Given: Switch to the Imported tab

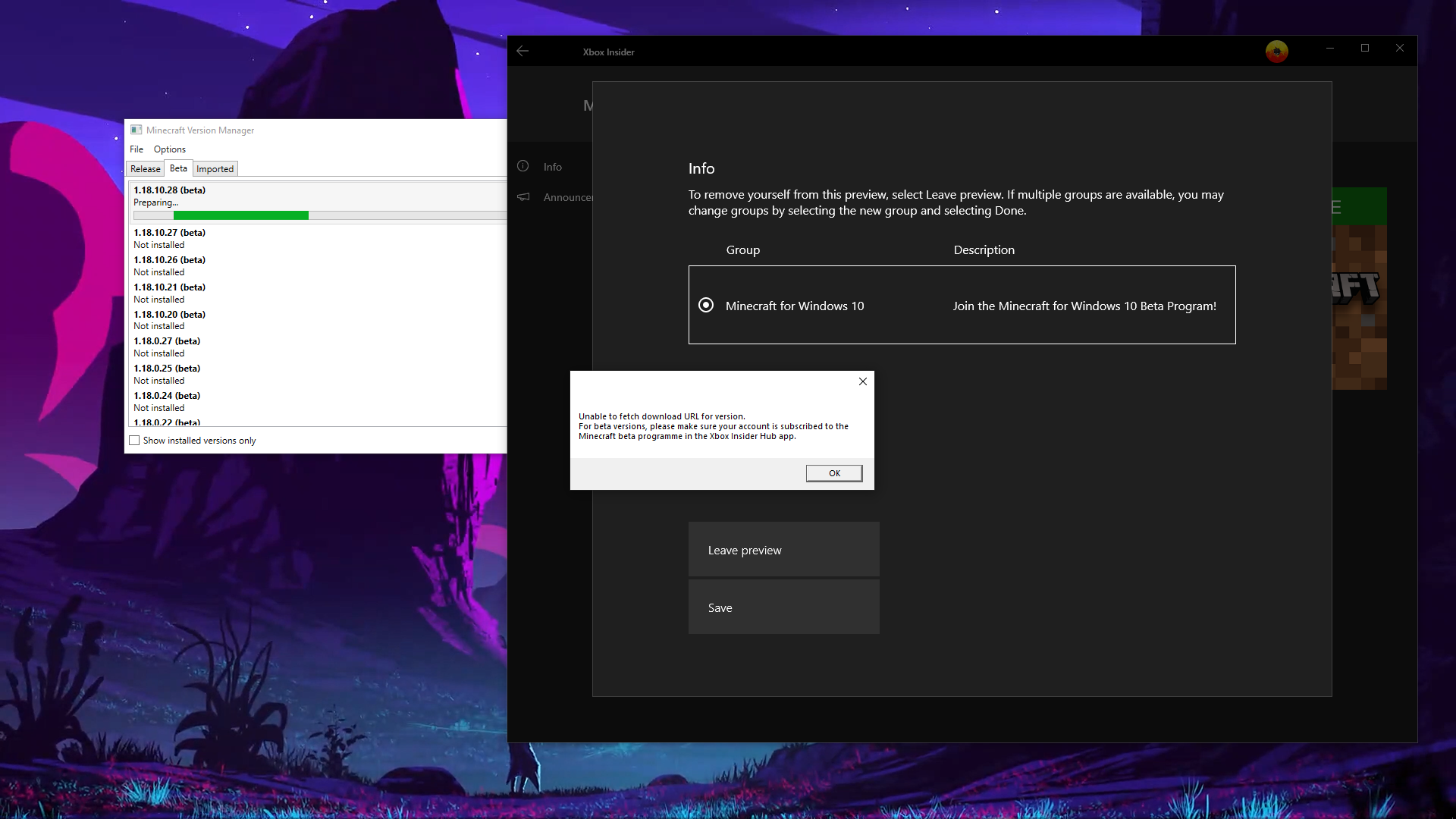Looking at the screenshot, I should coord(215,168).
